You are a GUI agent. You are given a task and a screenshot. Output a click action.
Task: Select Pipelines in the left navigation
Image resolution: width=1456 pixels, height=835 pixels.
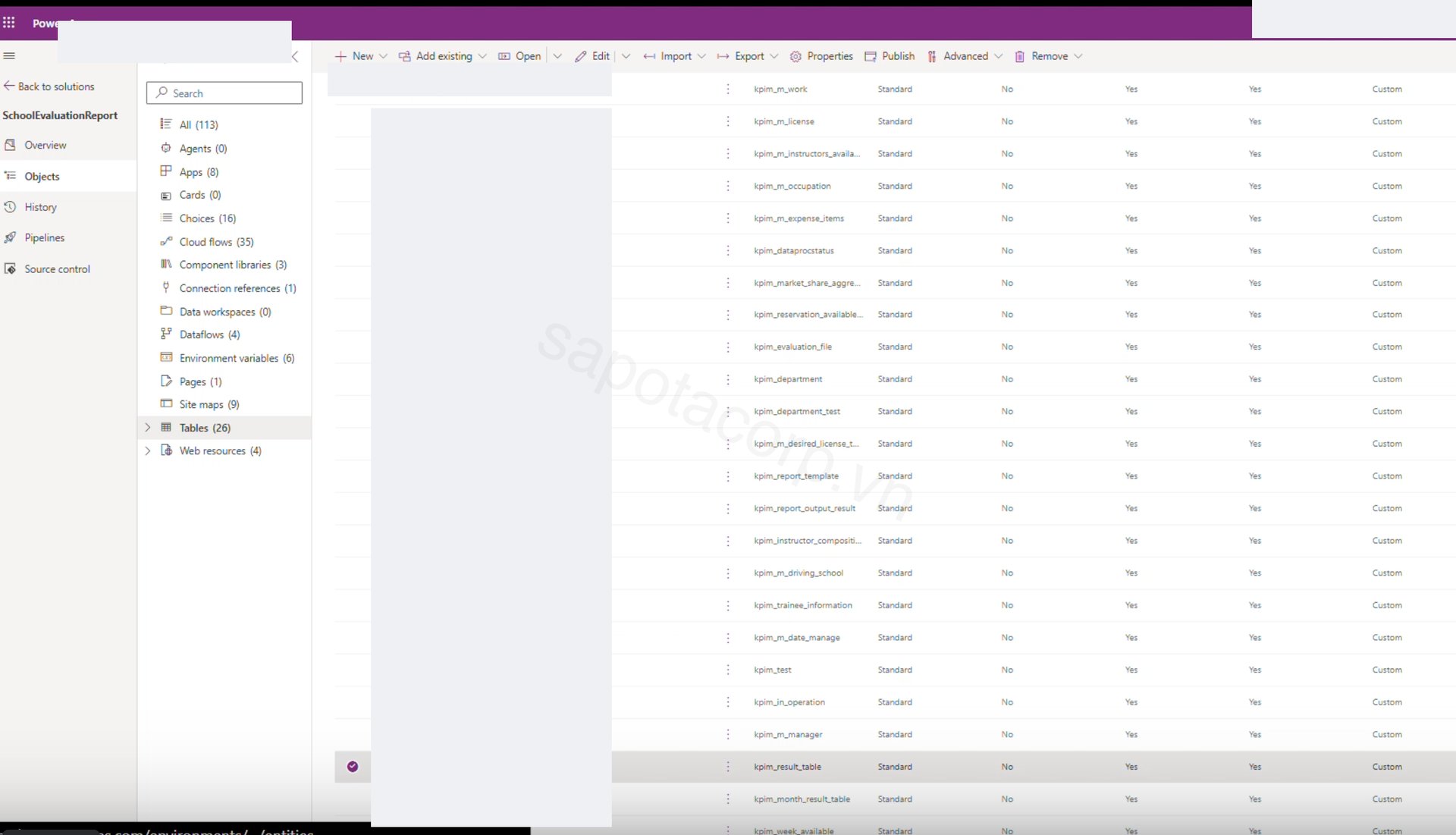coord(68,237)
